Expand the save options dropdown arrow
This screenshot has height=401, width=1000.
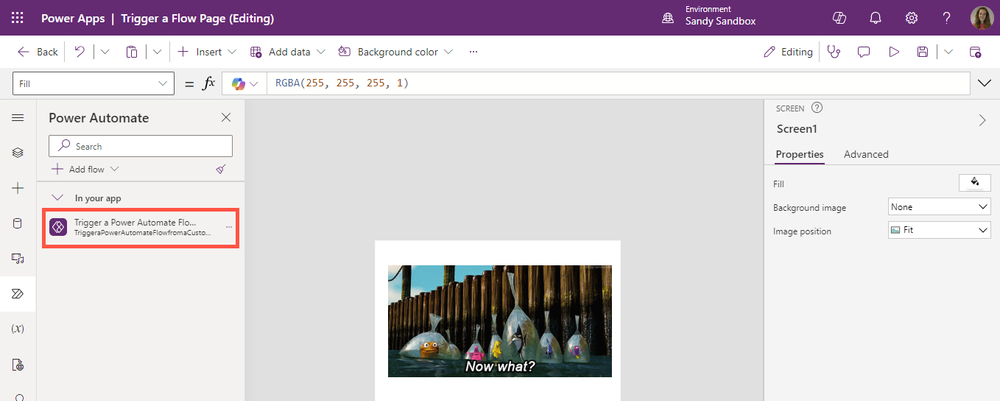click(948, 52)
